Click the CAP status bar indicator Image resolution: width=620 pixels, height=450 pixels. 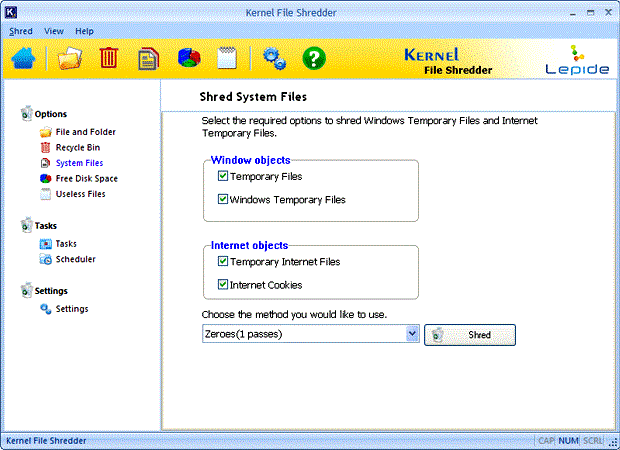[x=546, y=441]
